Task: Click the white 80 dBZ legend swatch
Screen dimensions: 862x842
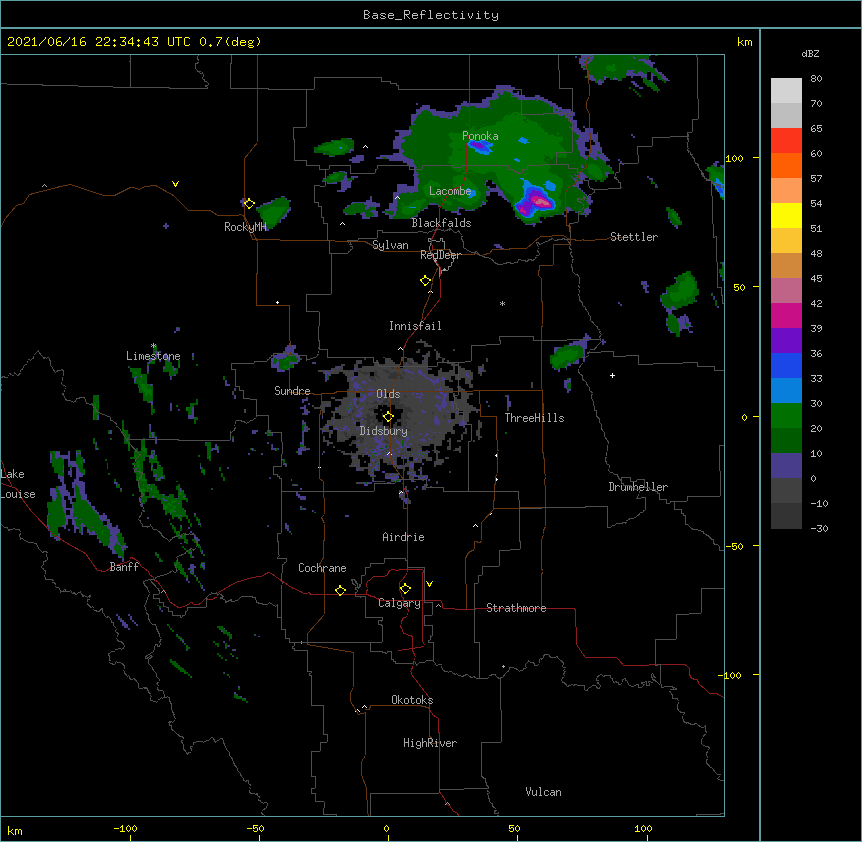Action: point(786,91)
